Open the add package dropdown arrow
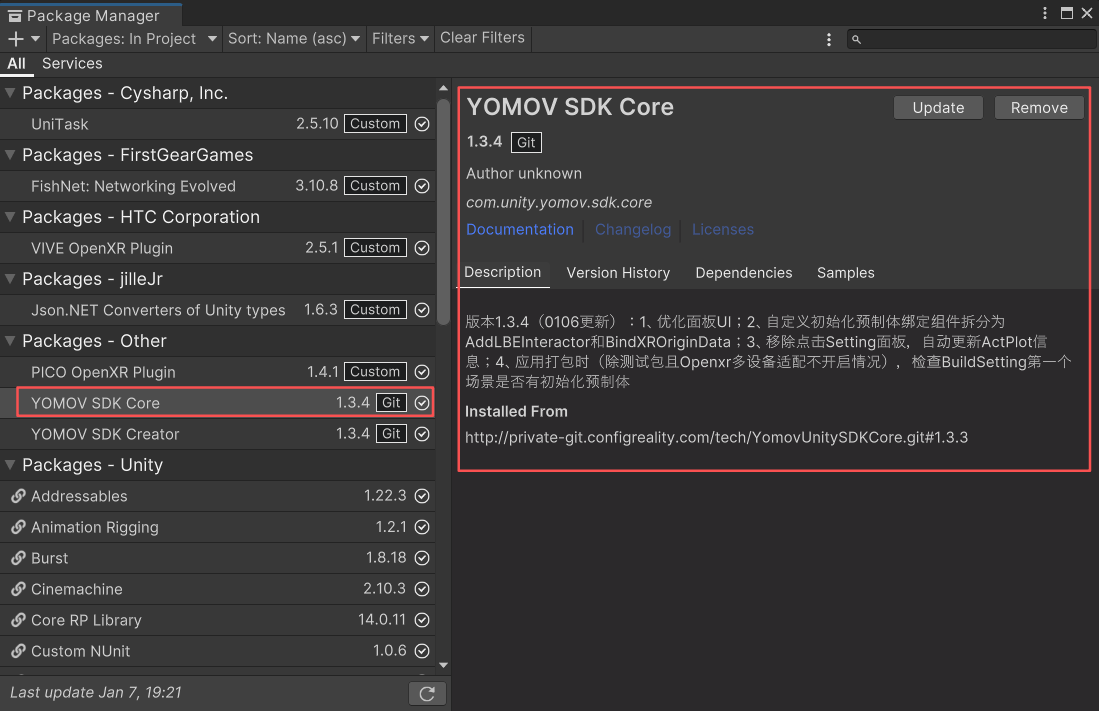This screenshot has height=711, width=1099. [x=35, y=39]
